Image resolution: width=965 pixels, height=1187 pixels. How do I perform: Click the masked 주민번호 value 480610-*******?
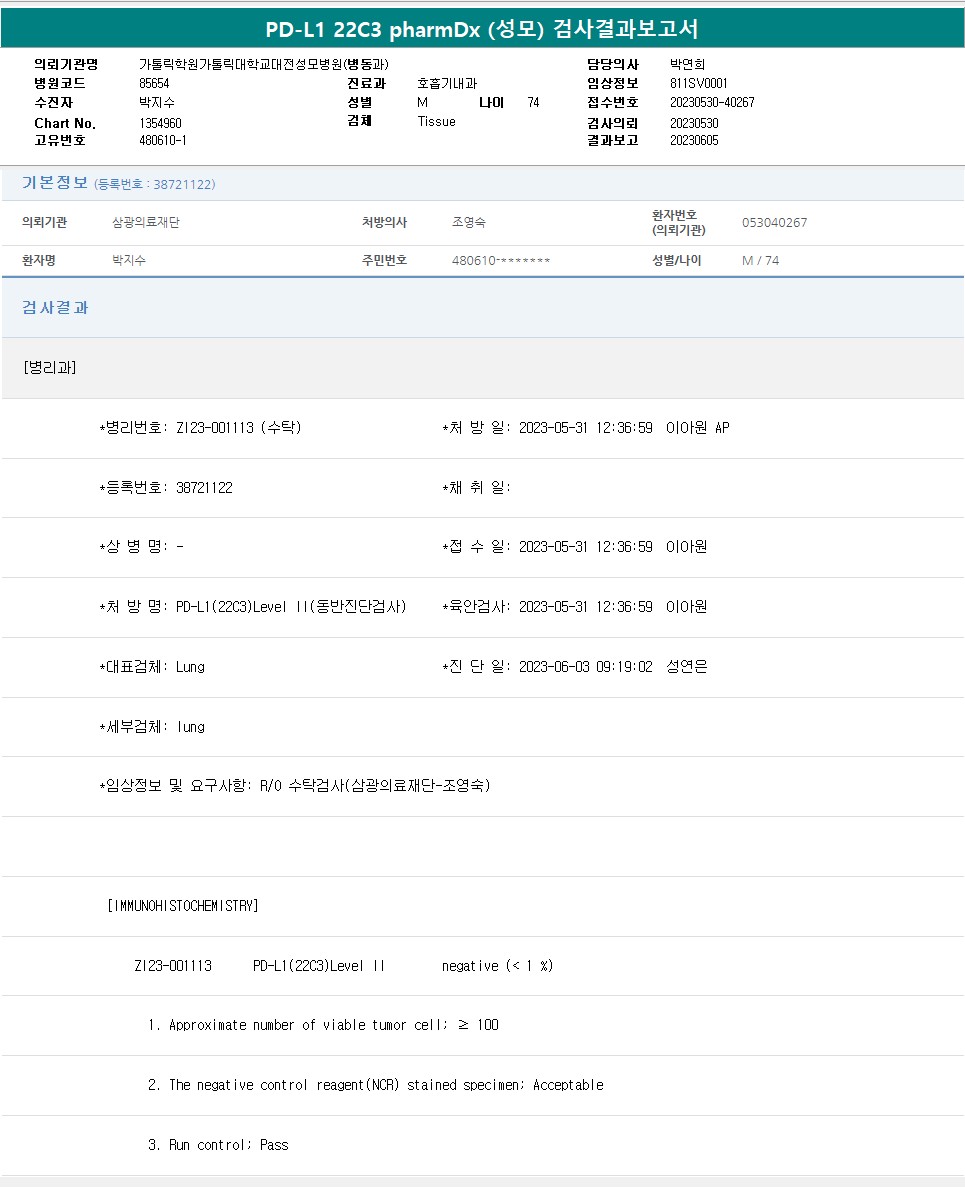501,260
